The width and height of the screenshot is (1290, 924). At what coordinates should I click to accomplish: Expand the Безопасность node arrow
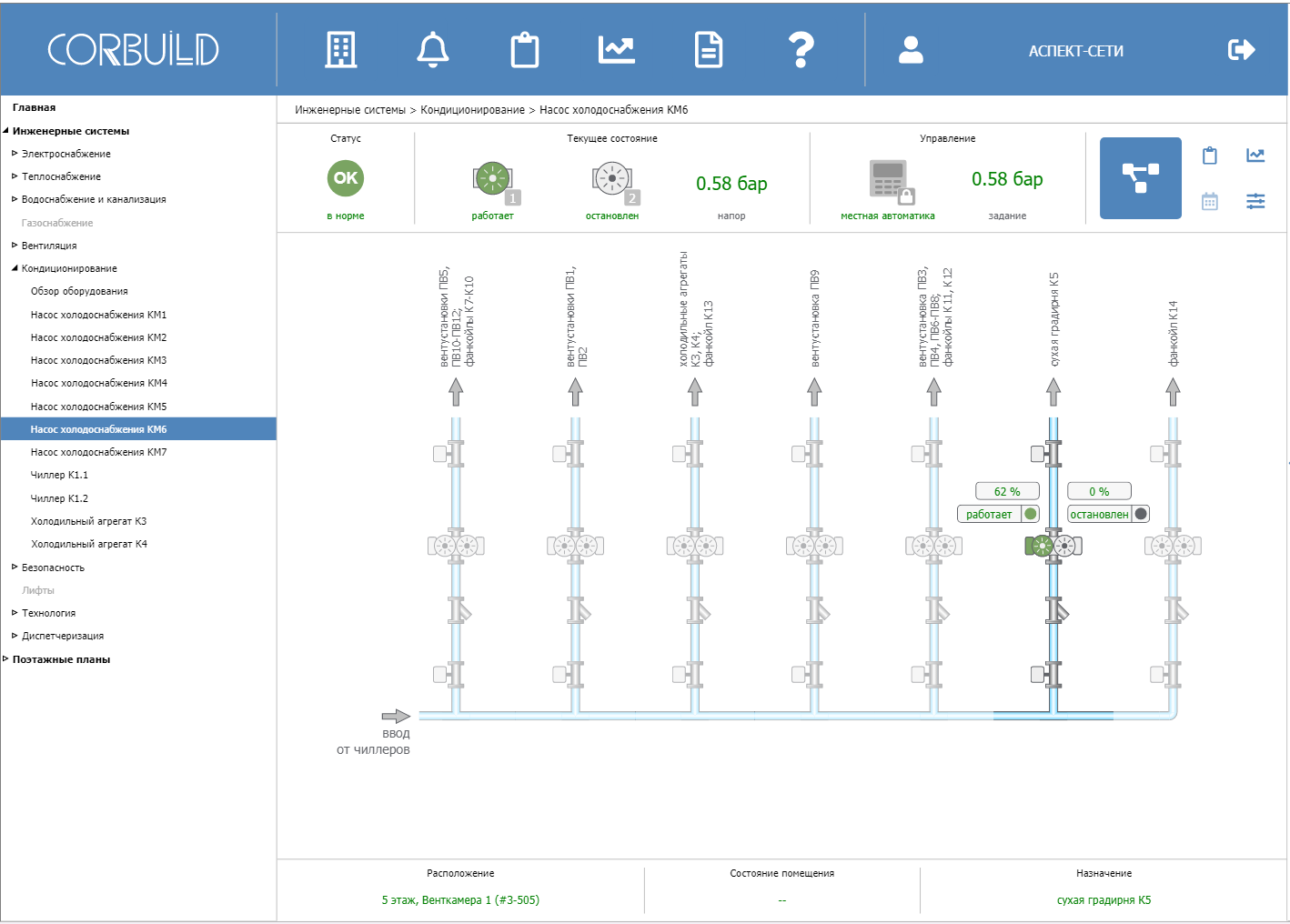click(15, 567)
